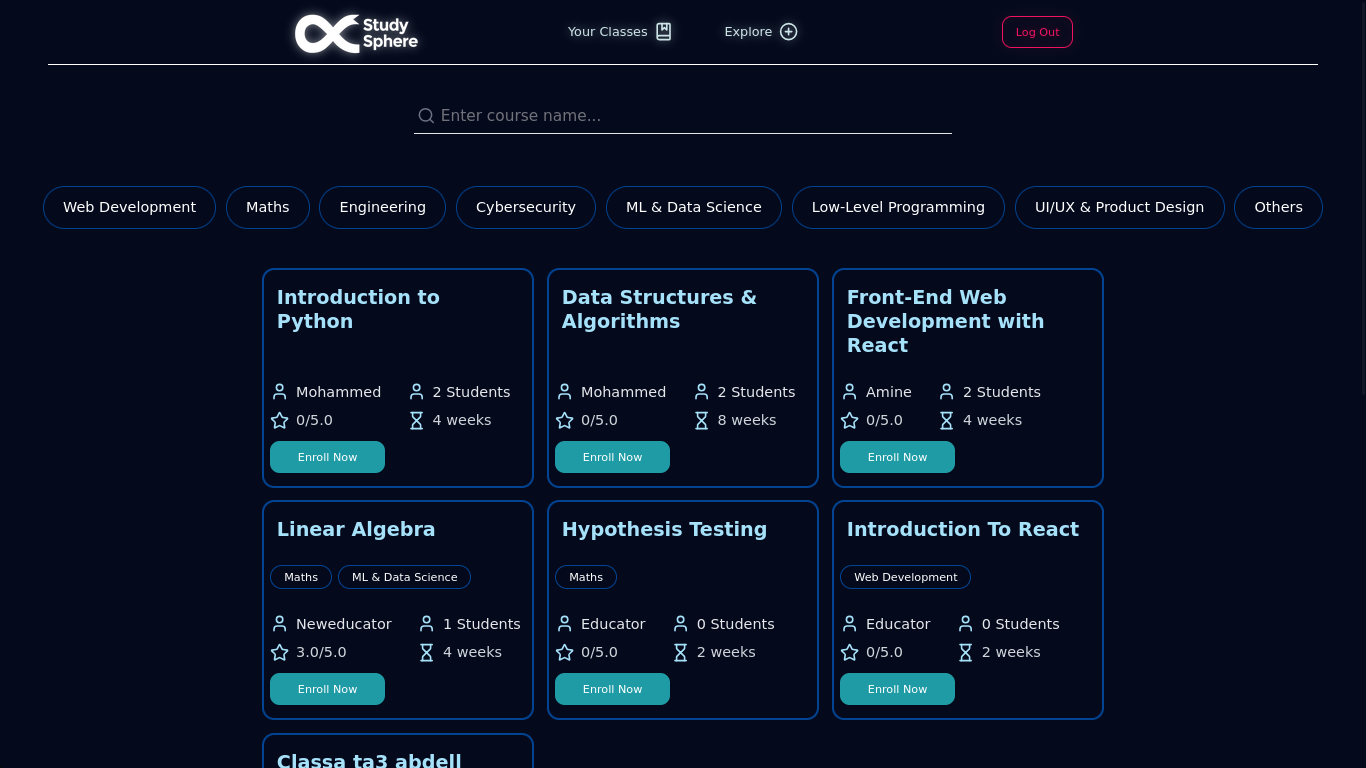Enroll in the Hypothesis Testing course
The width and height of the screenshot is (1366, 768).
point(612,689)
